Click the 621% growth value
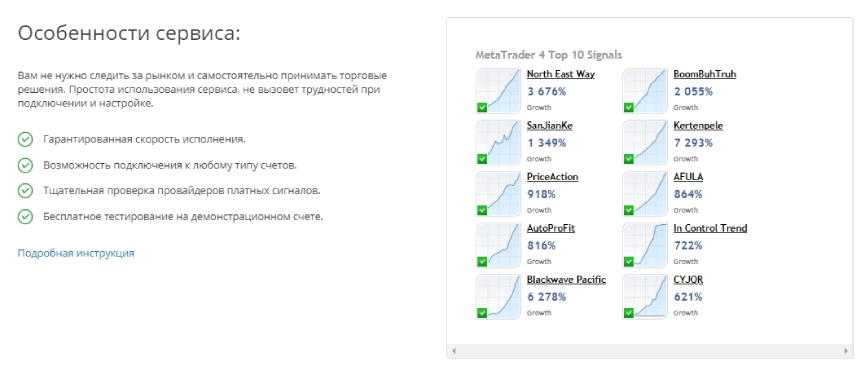This screenshot has width=865, height=366. pos(688,297)
